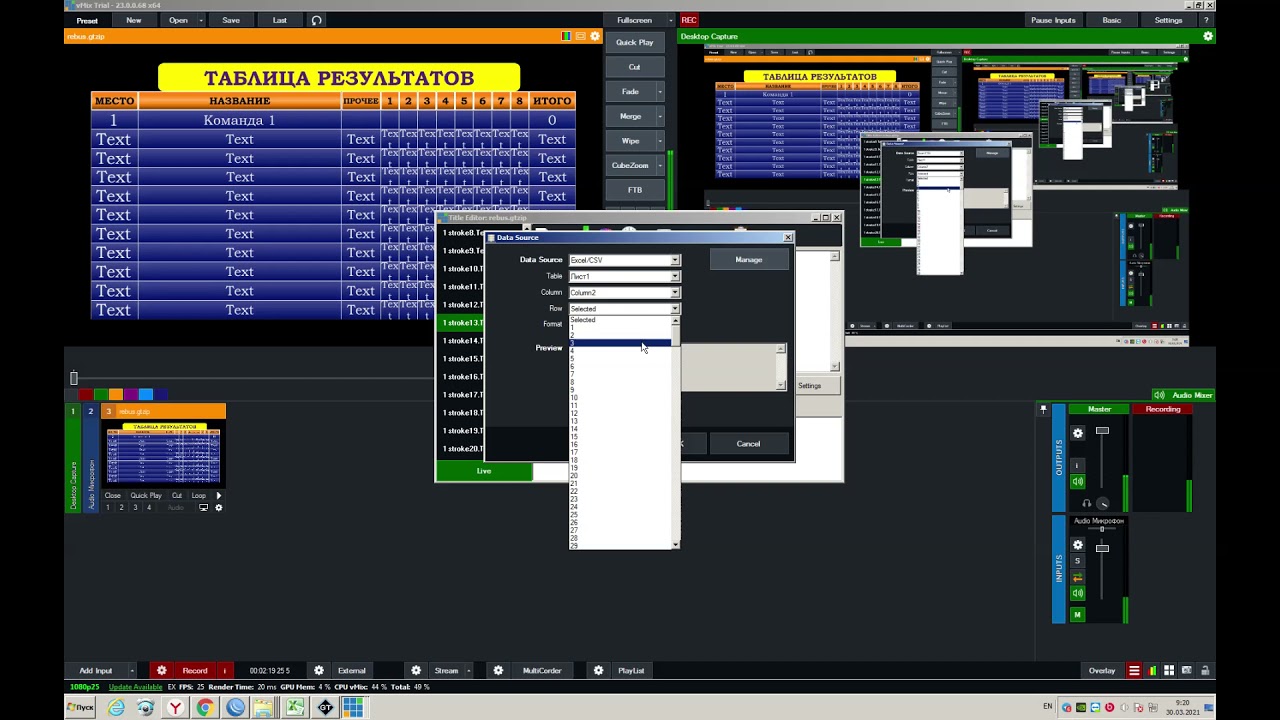The width and height of the screenshot is (1280, 720).
Task: Select row 10 in Row dropdown list
Action: click(x=620, y=398)
